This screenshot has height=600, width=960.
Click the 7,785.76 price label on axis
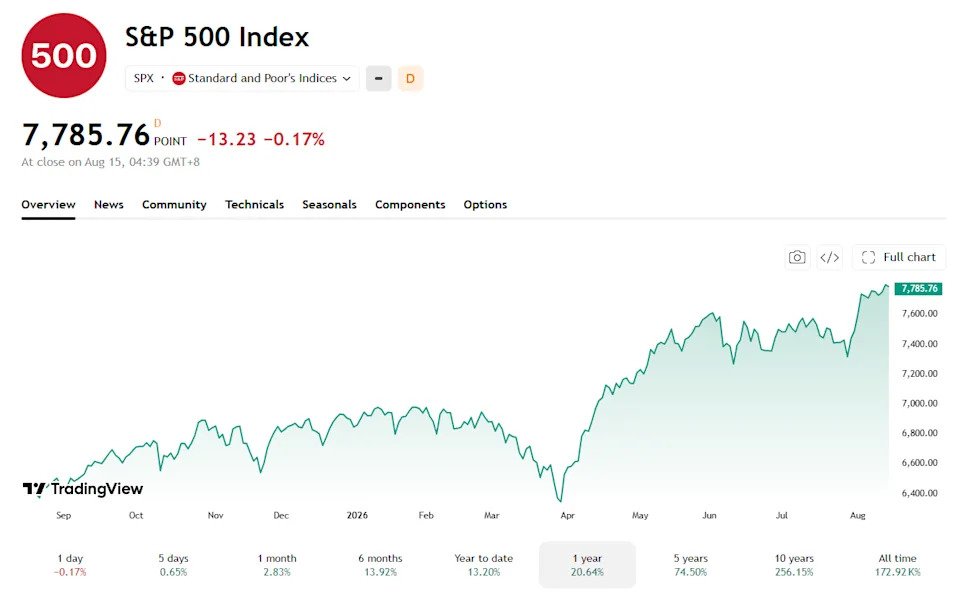tap(918, 288)
